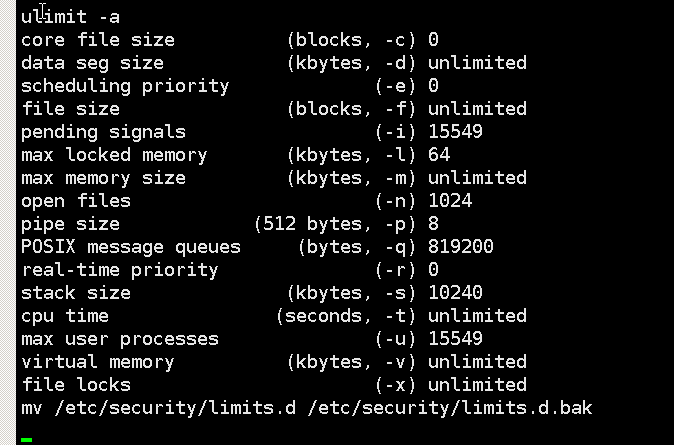674x445 pixels.
Task: Click the 'max locked memory' line label
Action: (114, 155)
